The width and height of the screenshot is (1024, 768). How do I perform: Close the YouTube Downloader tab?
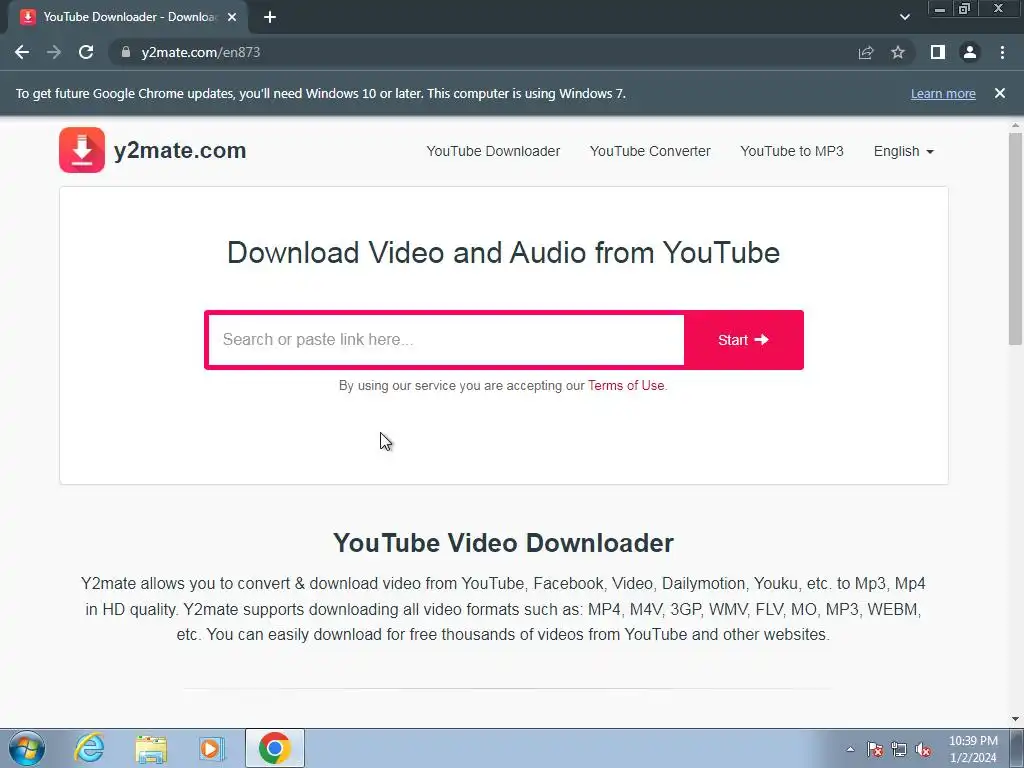(x=232, y=17)
